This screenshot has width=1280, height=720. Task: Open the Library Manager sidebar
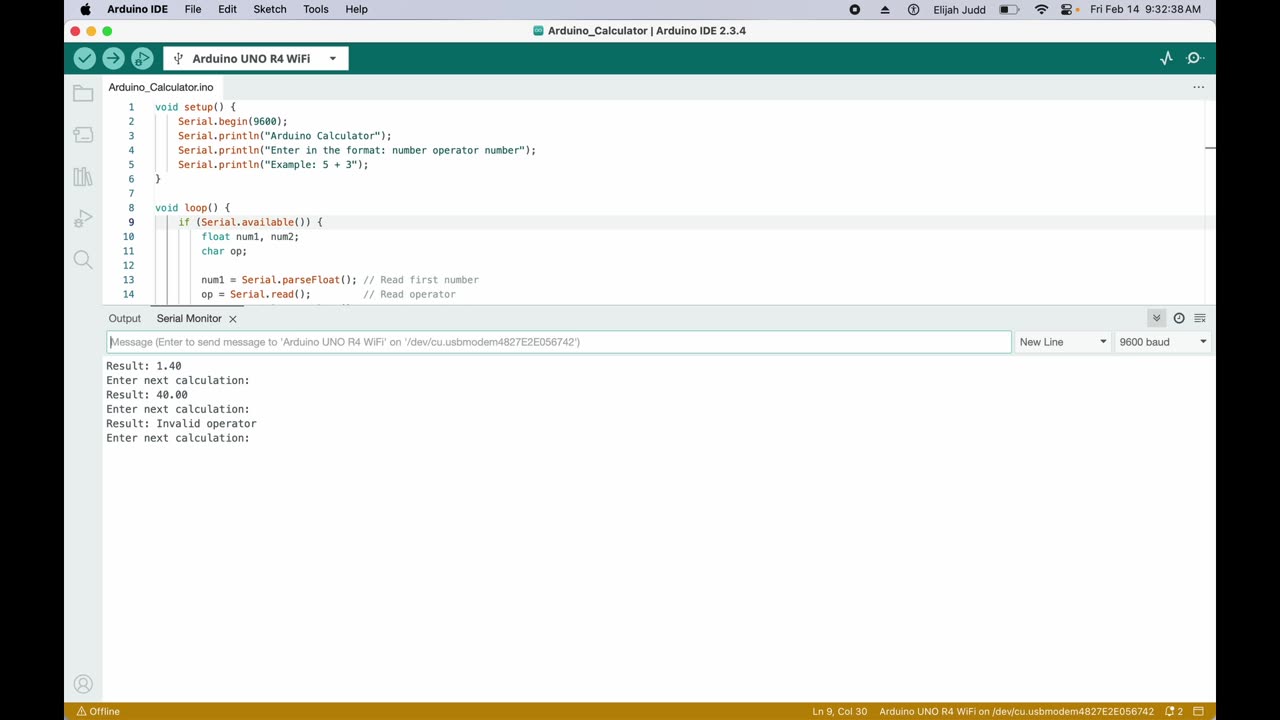[83, 177]
